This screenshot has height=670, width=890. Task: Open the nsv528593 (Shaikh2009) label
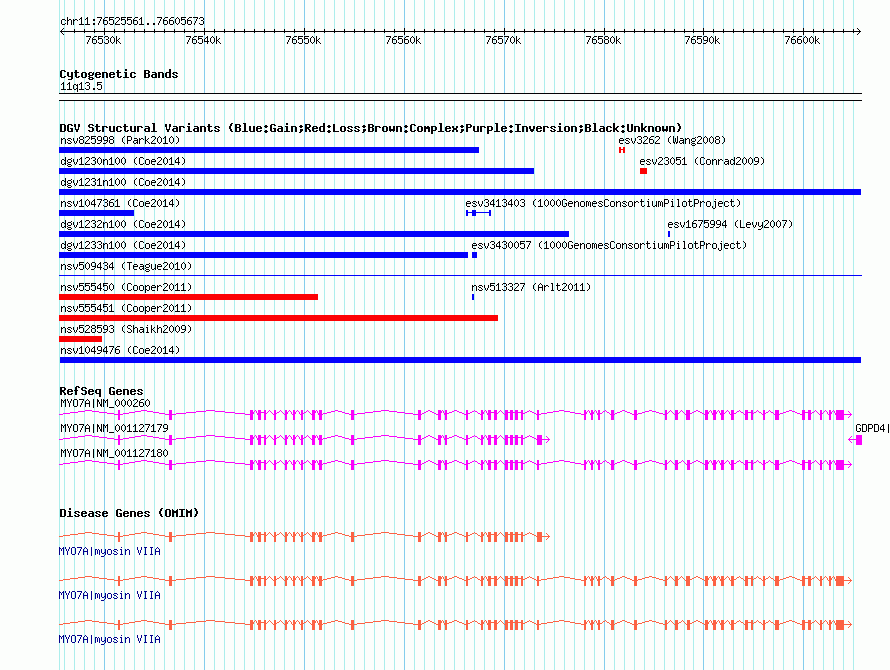(126, 329)
